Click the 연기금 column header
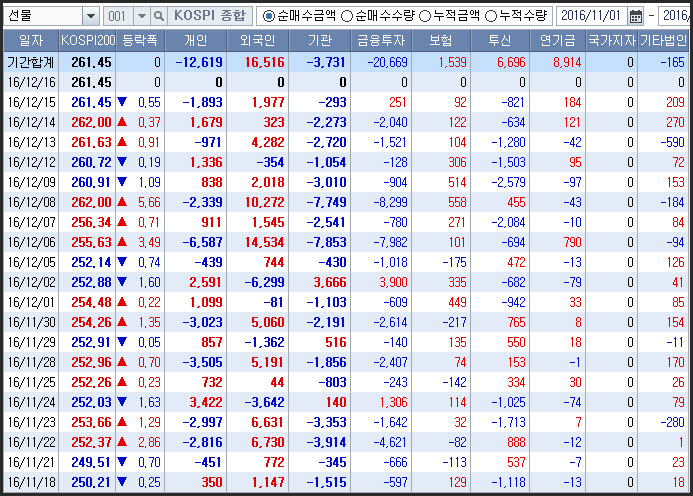The height and width of the screenshot is (496, 693). 558,41
